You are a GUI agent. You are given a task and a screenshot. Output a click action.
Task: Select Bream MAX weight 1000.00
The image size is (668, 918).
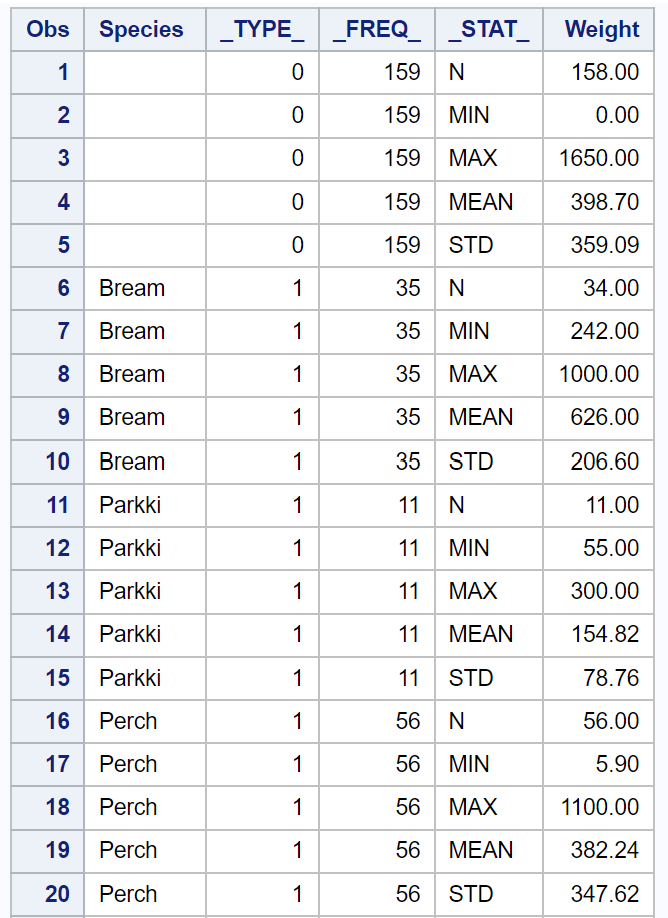[600, 374]
